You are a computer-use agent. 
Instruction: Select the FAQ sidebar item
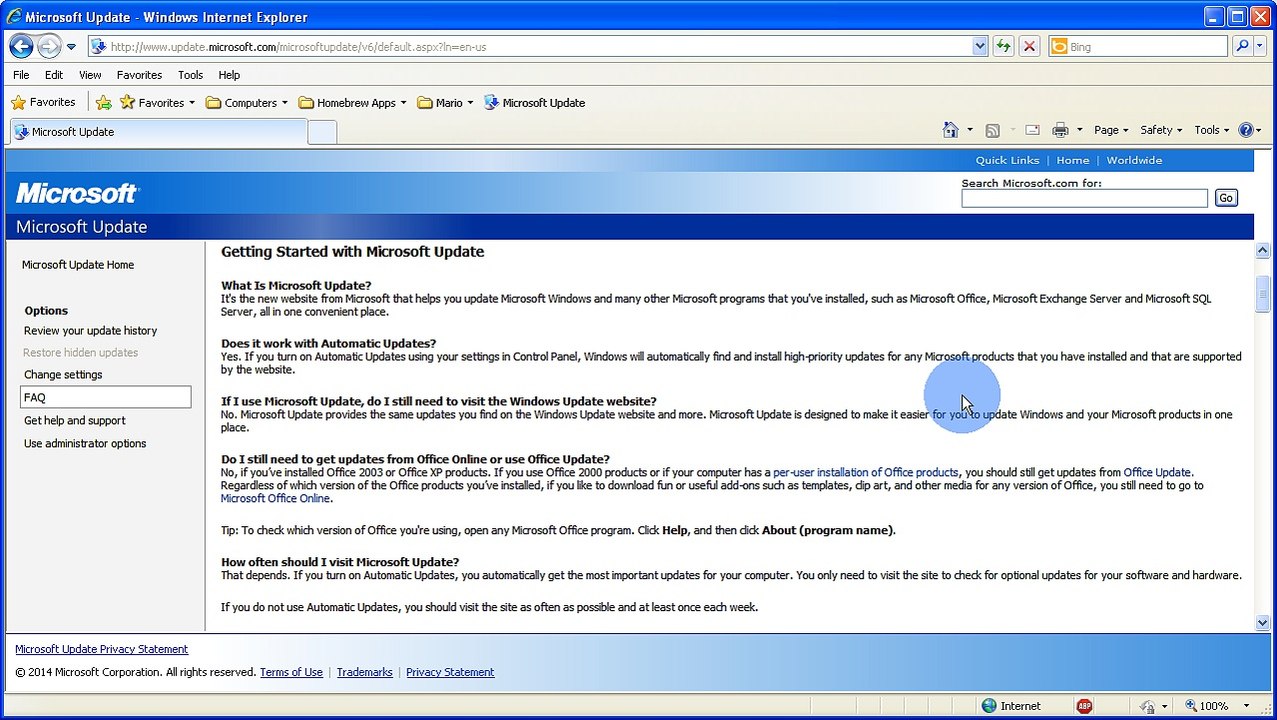point(105,397)
